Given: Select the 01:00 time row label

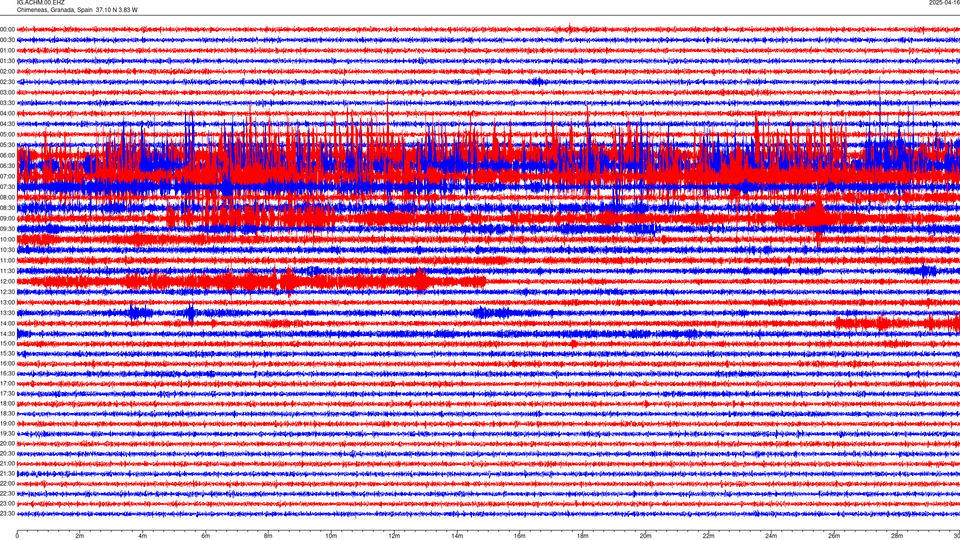Looking at the screenshot, I should coord(7,51).
